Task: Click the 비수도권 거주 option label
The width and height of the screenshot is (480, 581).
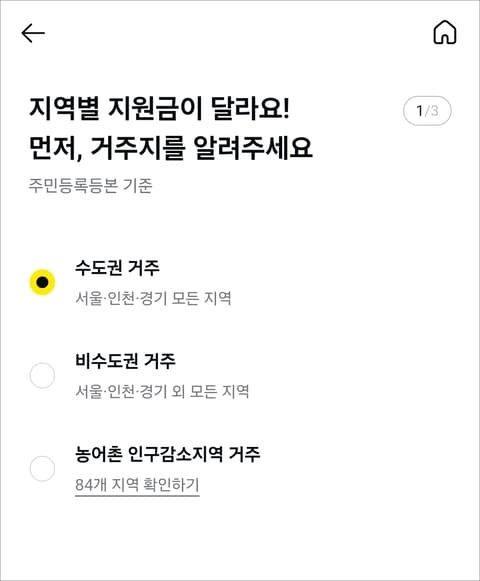Action: (125, 361)
